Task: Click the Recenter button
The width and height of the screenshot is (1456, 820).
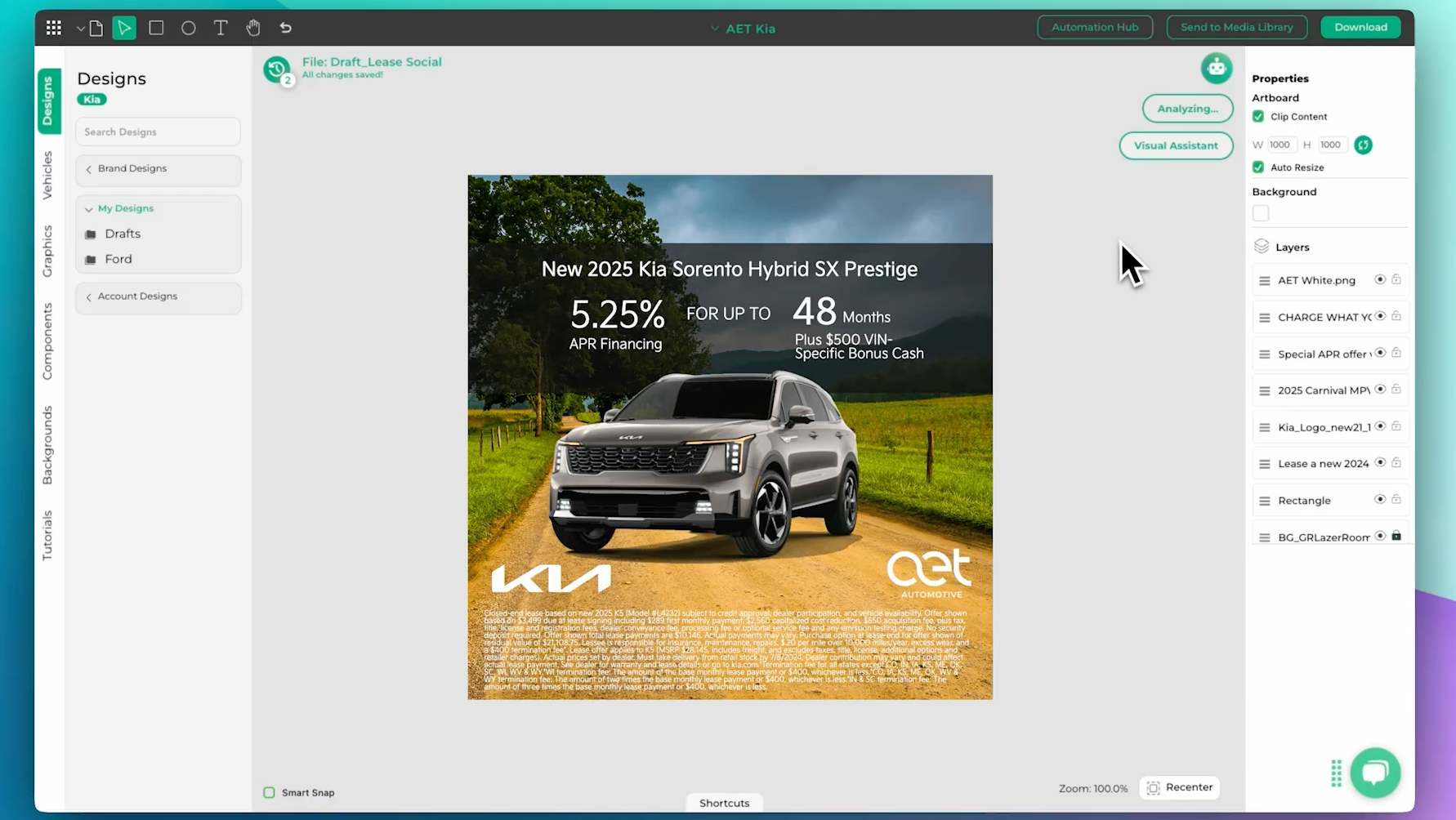Action: tap(1180, 787)
